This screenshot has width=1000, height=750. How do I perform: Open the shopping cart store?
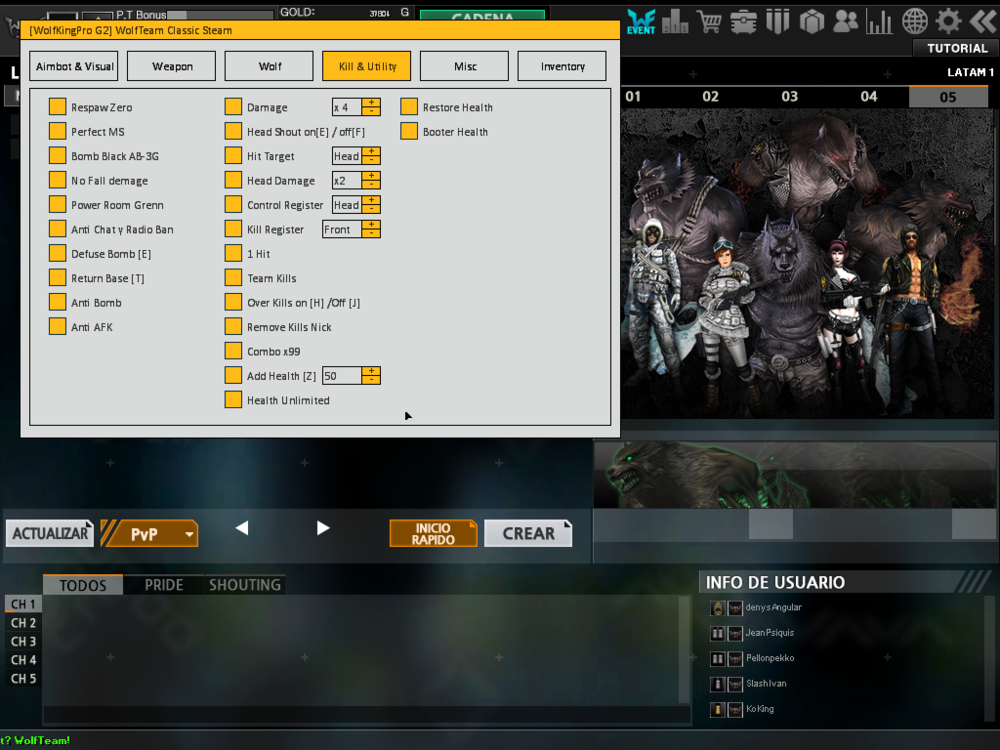[710, 21]
